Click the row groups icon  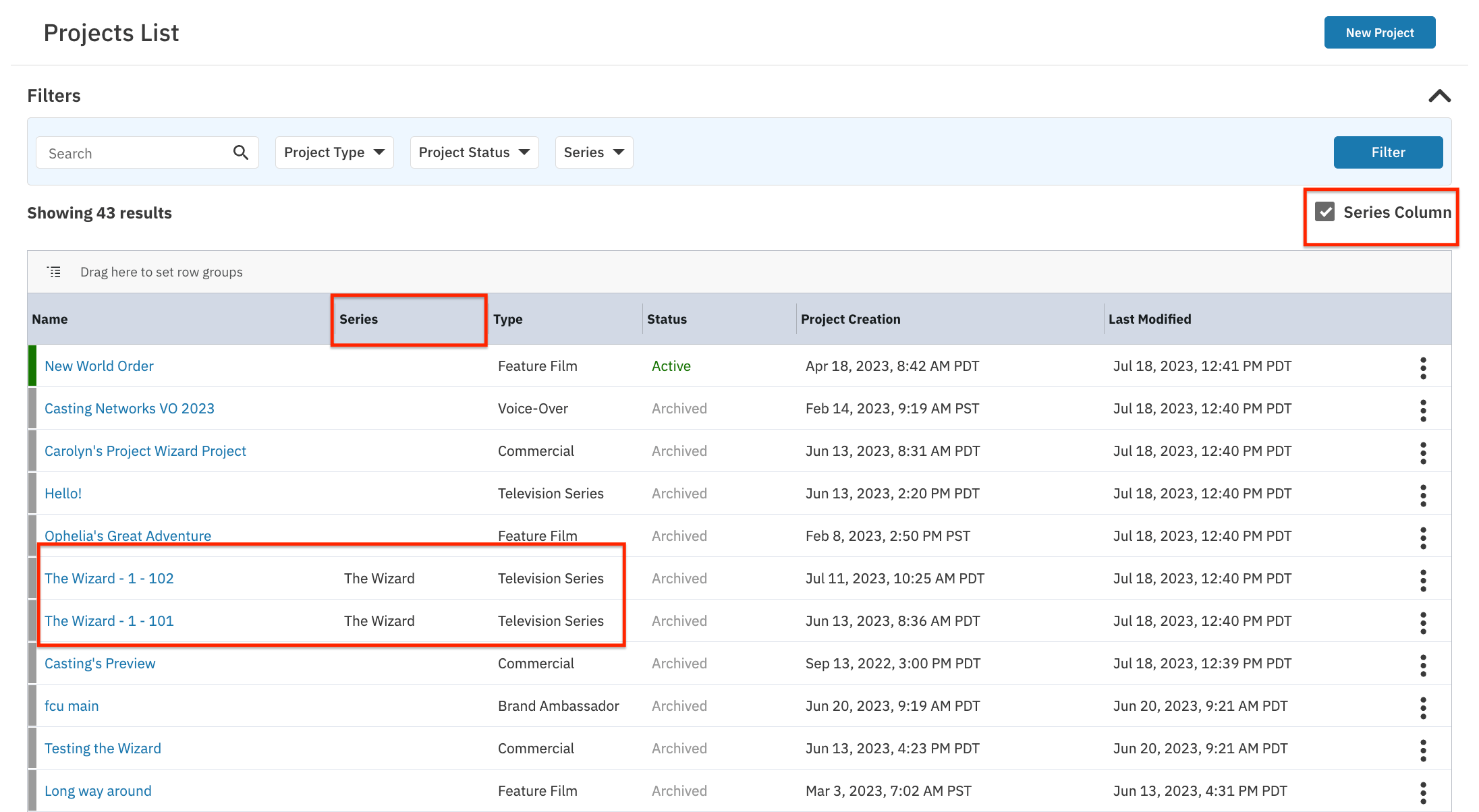(x=54, y=272)
